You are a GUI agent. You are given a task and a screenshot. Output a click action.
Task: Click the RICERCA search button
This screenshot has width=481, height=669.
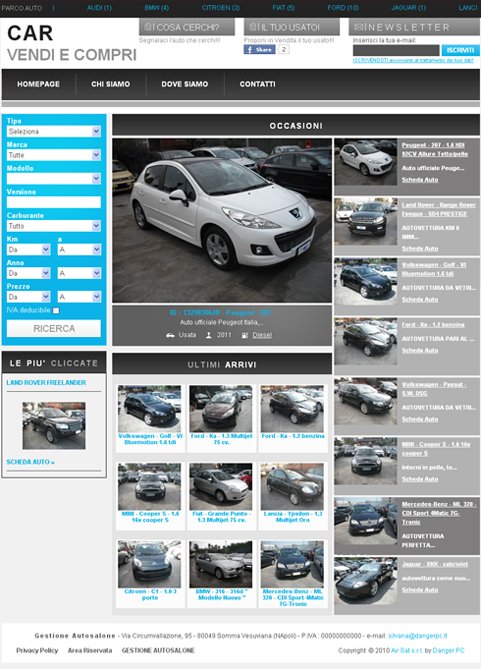coord(54,329)
